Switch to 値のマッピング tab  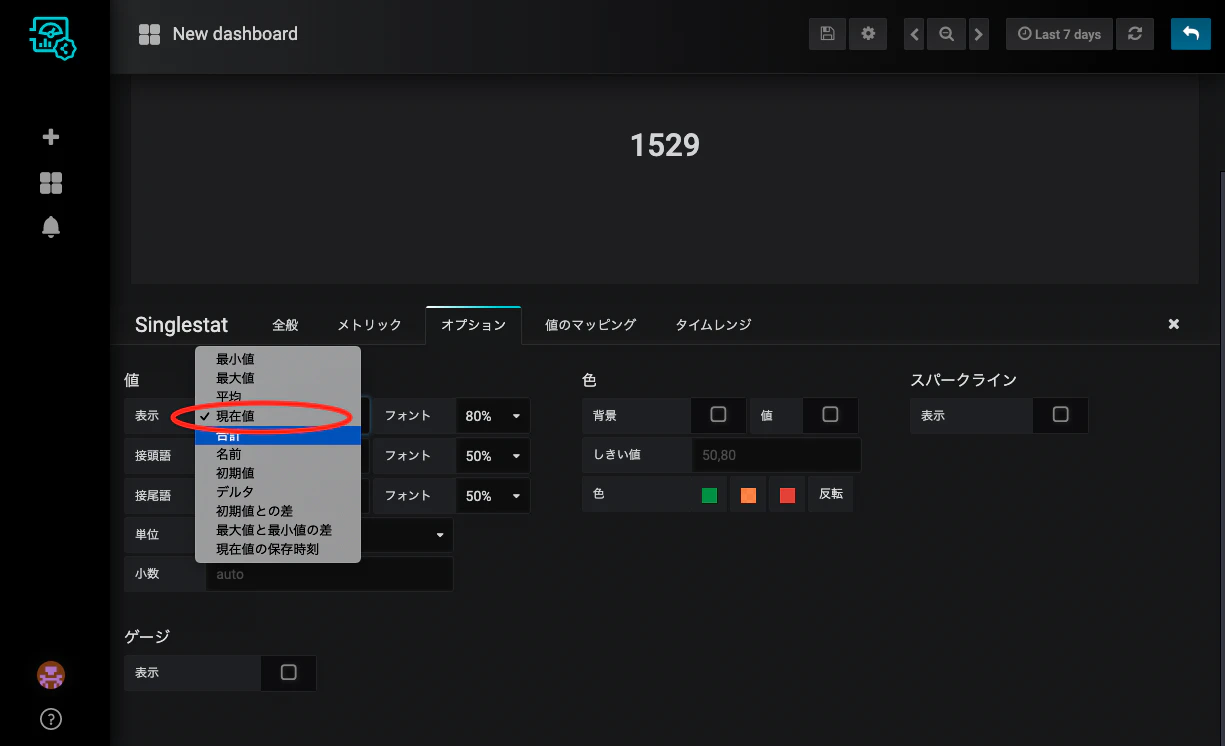coord(590,325)
